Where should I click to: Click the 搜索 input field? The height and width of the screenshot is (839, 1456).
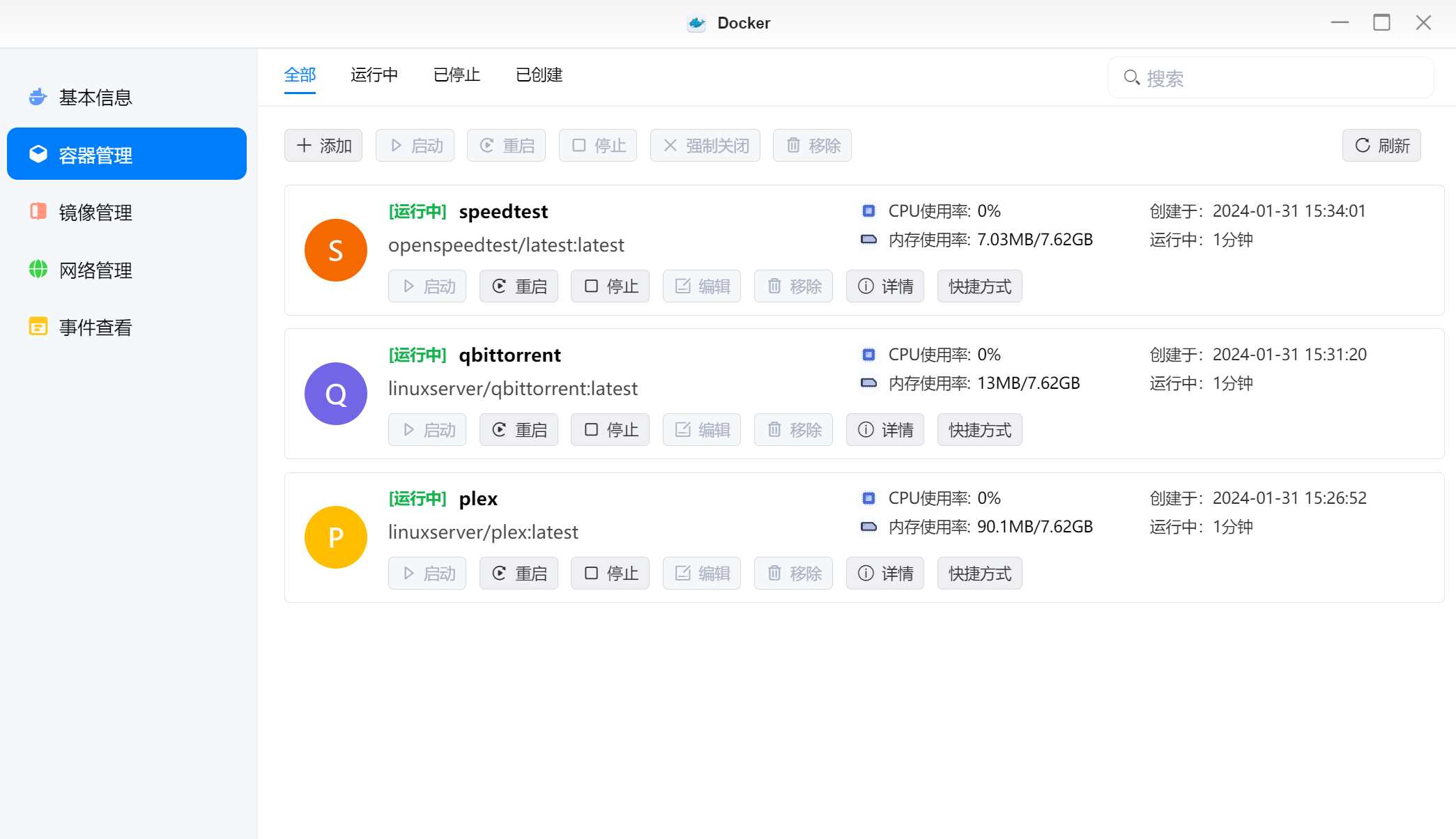1282,78
